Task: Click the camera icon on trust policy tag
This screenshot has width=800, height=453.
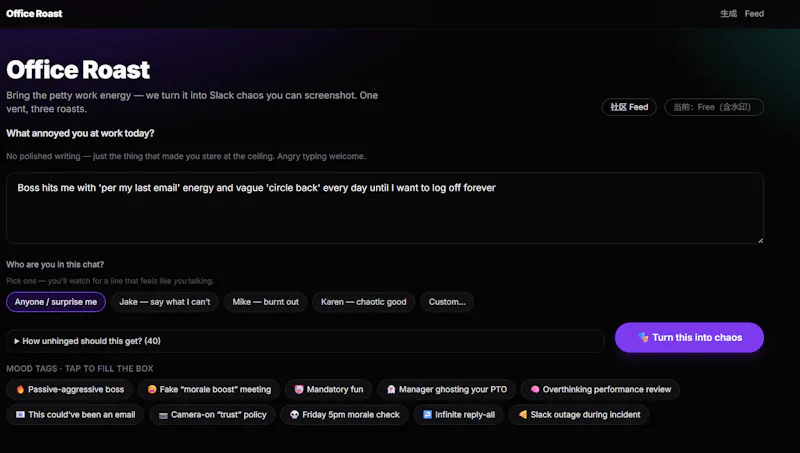Action: [163, 415]
